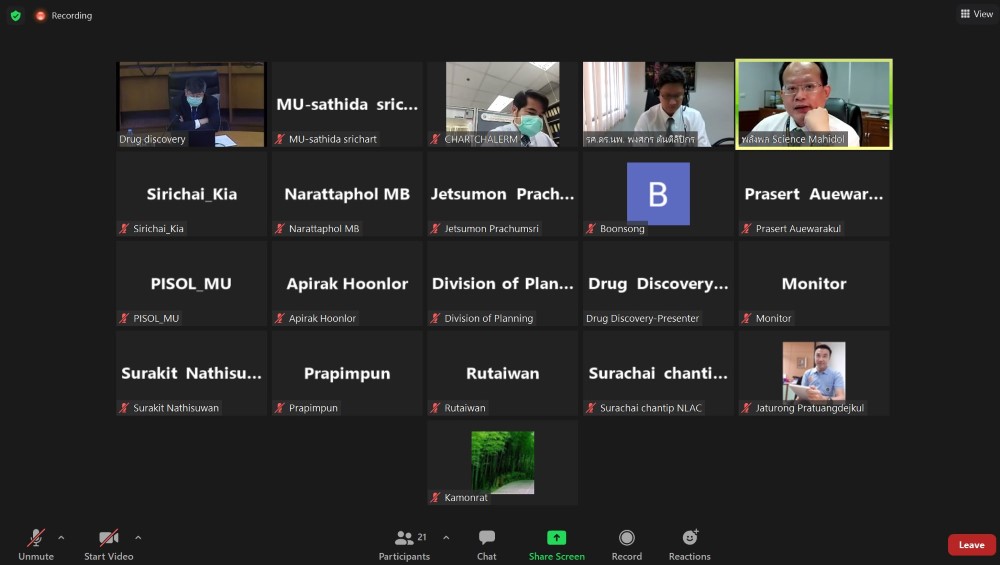Select Jaturong Pratuangdejkul's profile photo tile
This screenshot has height=565, width=1000.
coord(813,372)
